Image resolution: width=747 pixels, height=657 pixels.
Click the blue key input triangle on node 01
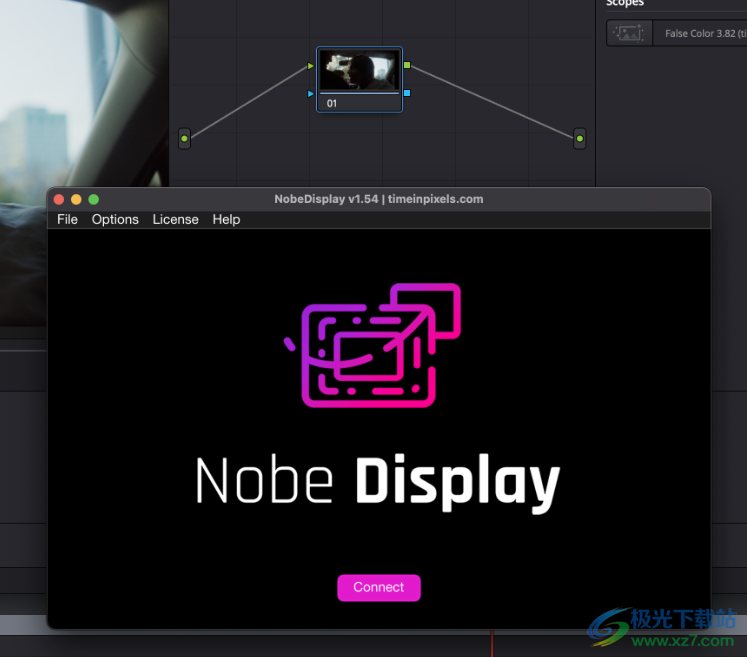point(311,94)
